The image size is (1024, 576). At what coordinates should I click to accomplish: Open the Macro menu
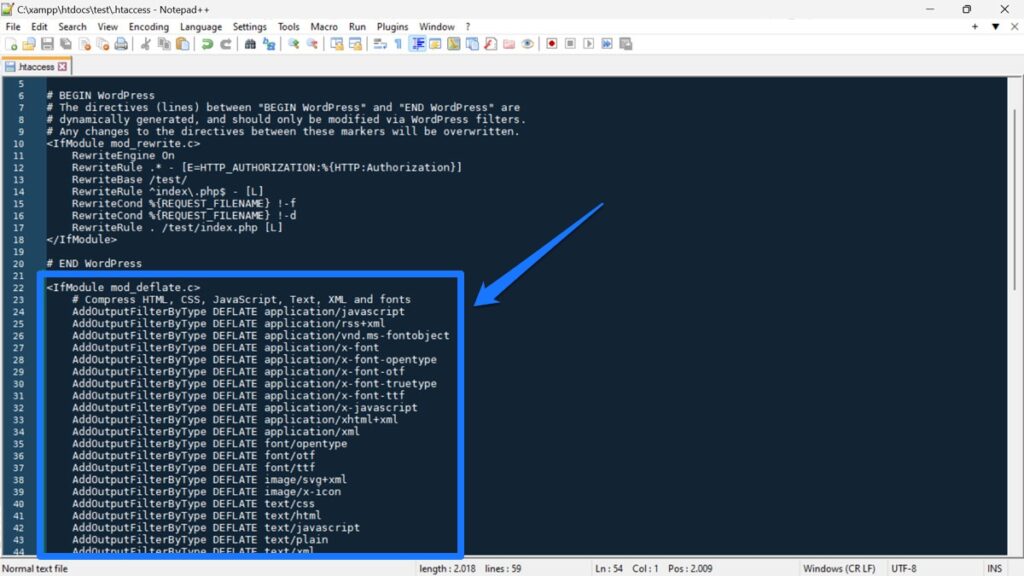pyautogui.click(x=324, y=27)
